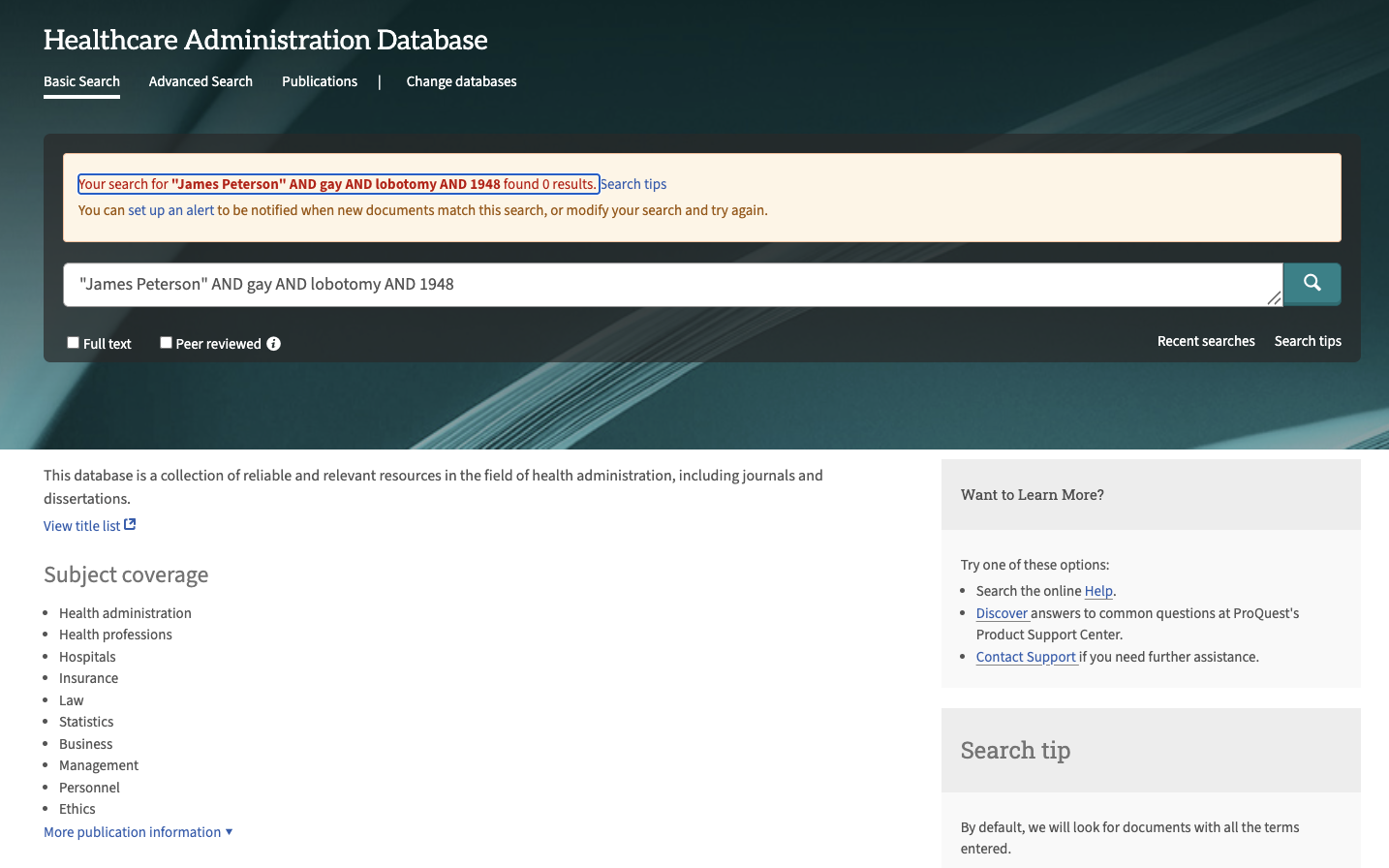Open the Publications tab

point(320,81)
